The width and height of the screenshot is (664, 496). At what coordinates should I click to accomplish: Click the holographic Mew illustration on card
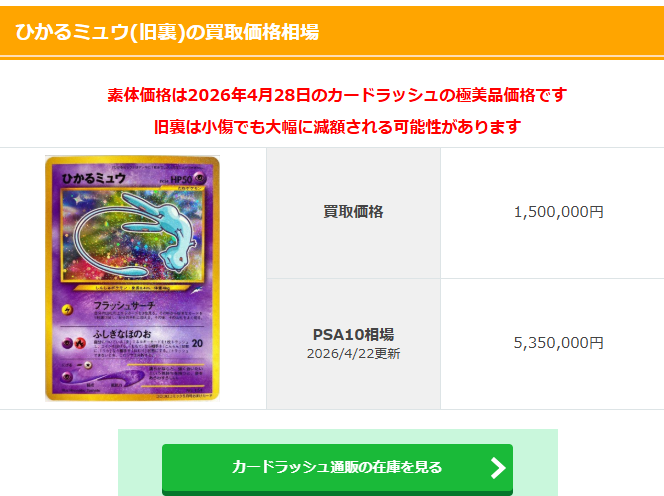(133, 235)
